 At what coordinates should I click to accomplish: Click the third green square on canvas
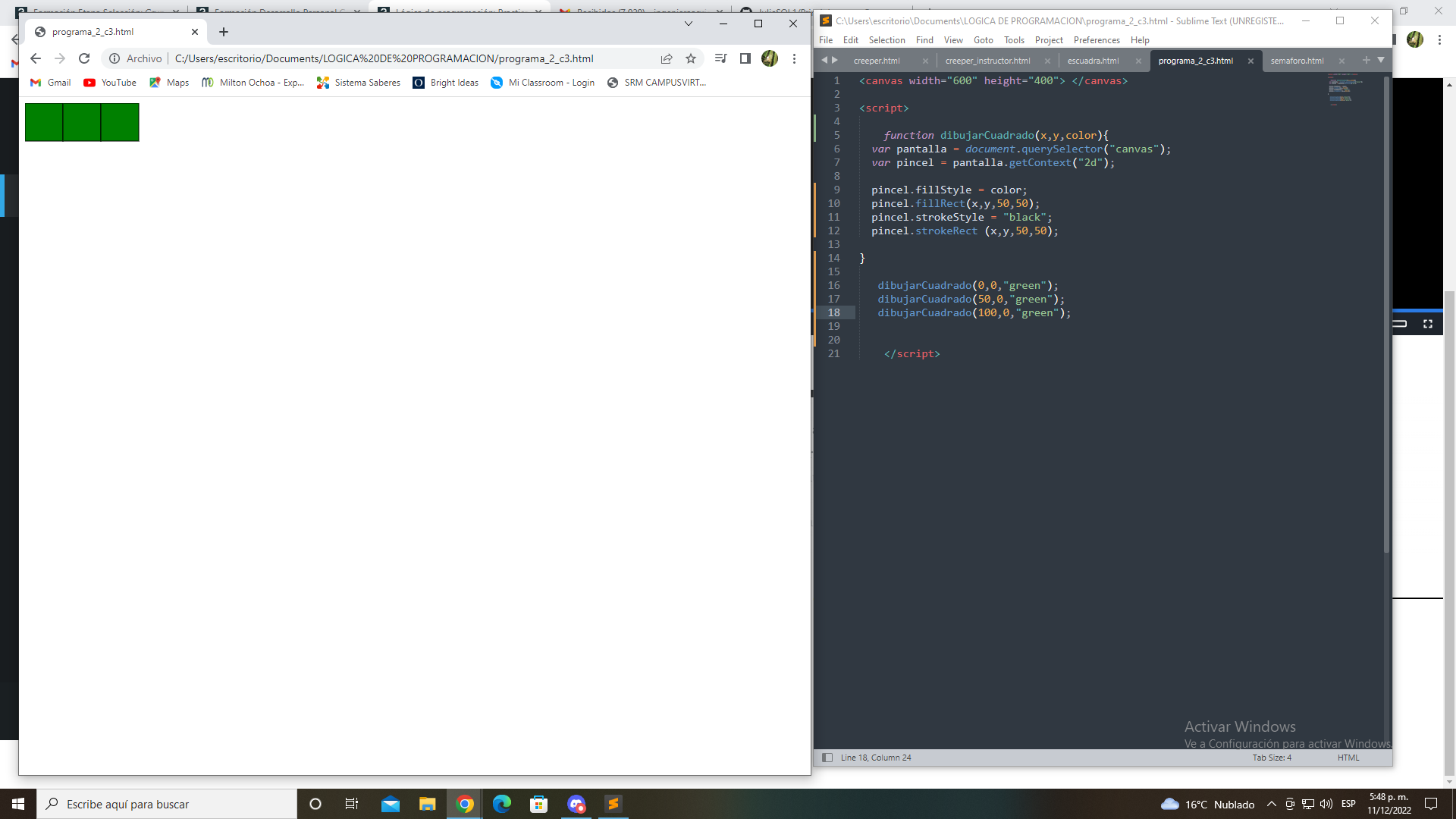coord(120,122)
